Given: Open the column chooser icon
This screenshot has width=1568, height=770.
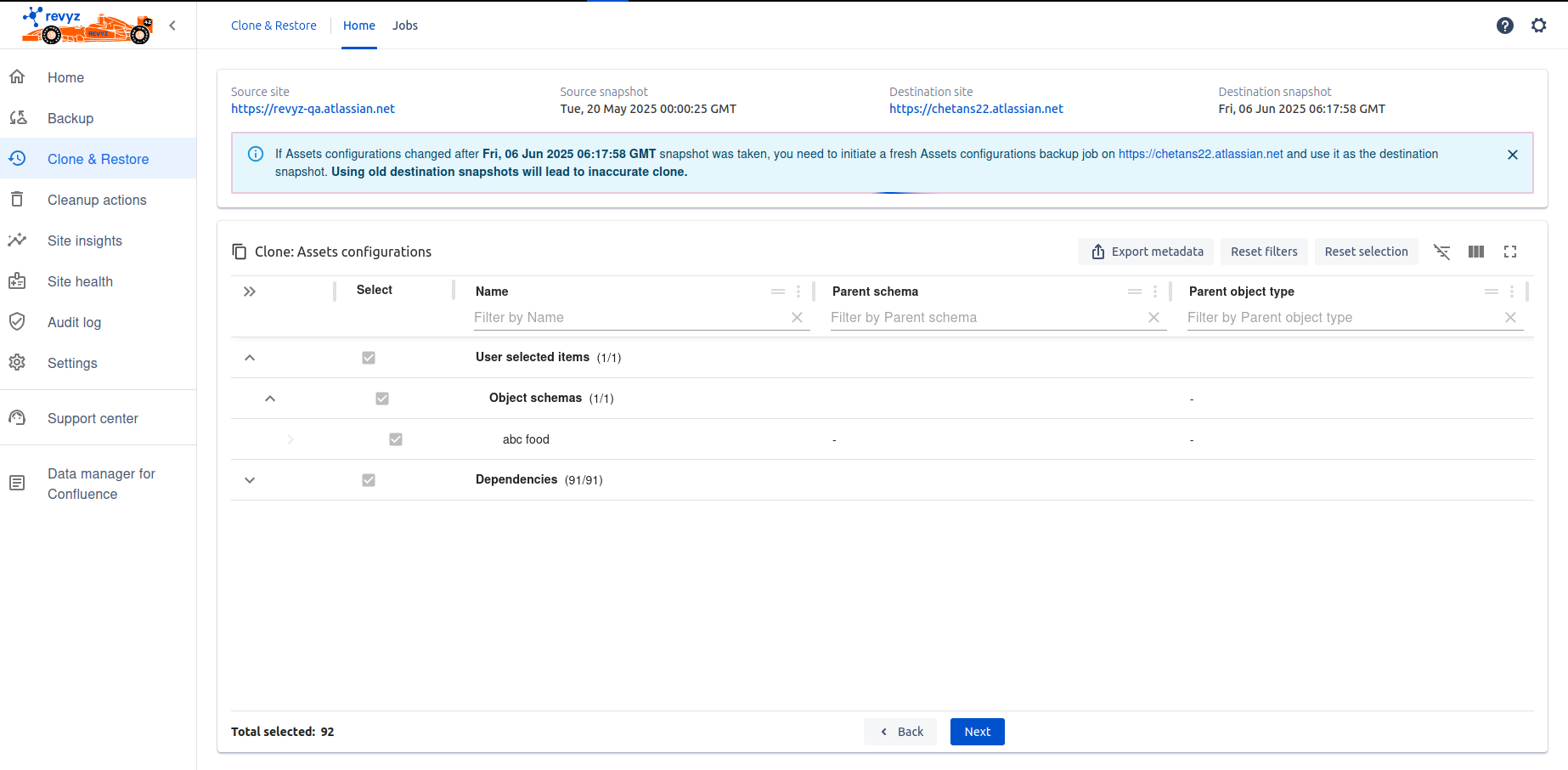Looking at the screenshot, I should 1475,252.
